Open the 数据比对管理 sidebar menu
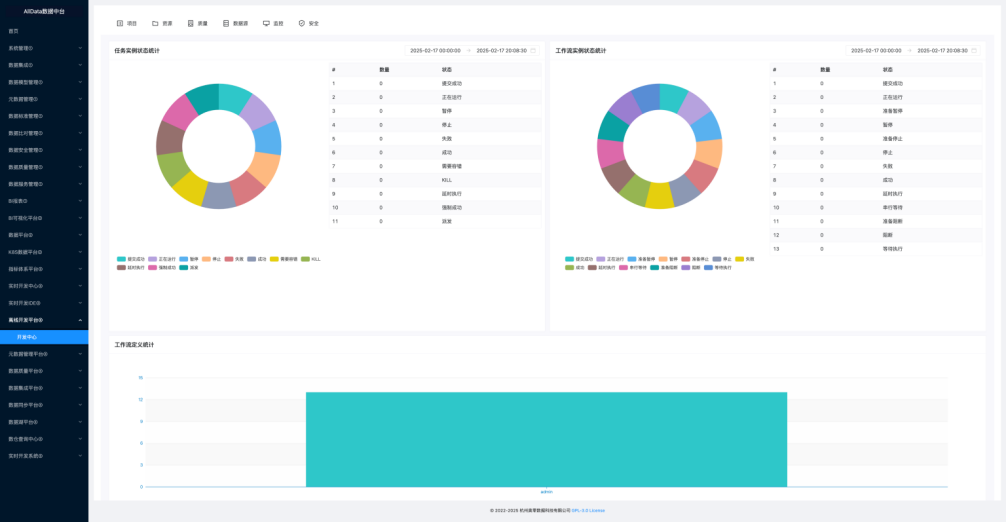The image size is (1006, 522). pyautogui.click(x=44, y=133)
